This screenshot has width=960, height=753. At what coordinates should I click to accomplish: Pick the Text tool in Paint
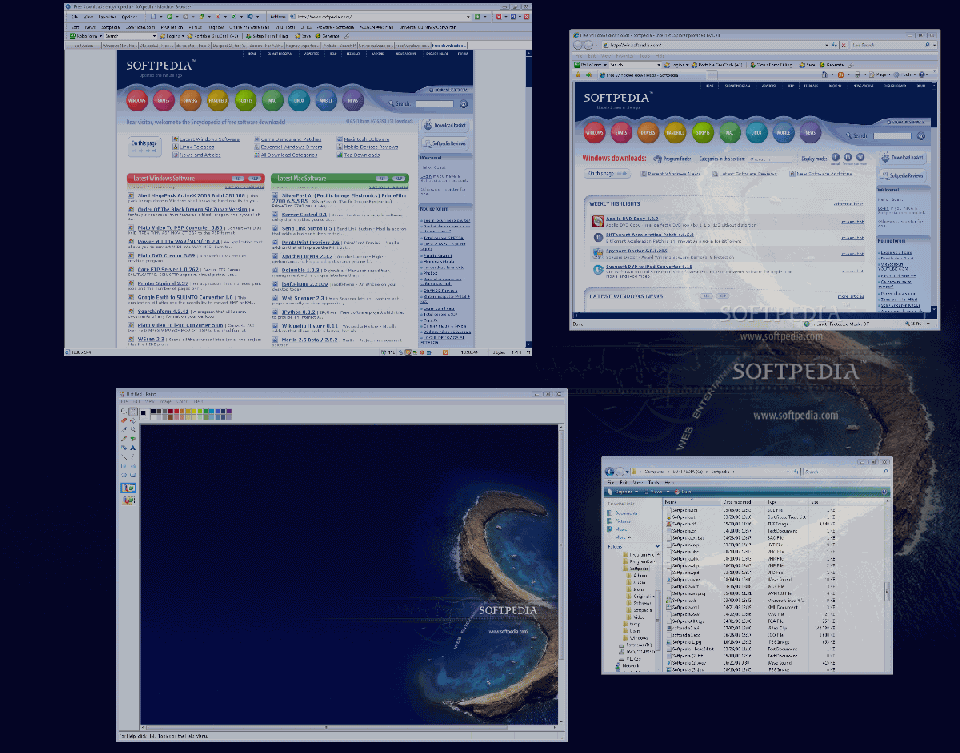point(133,448)
